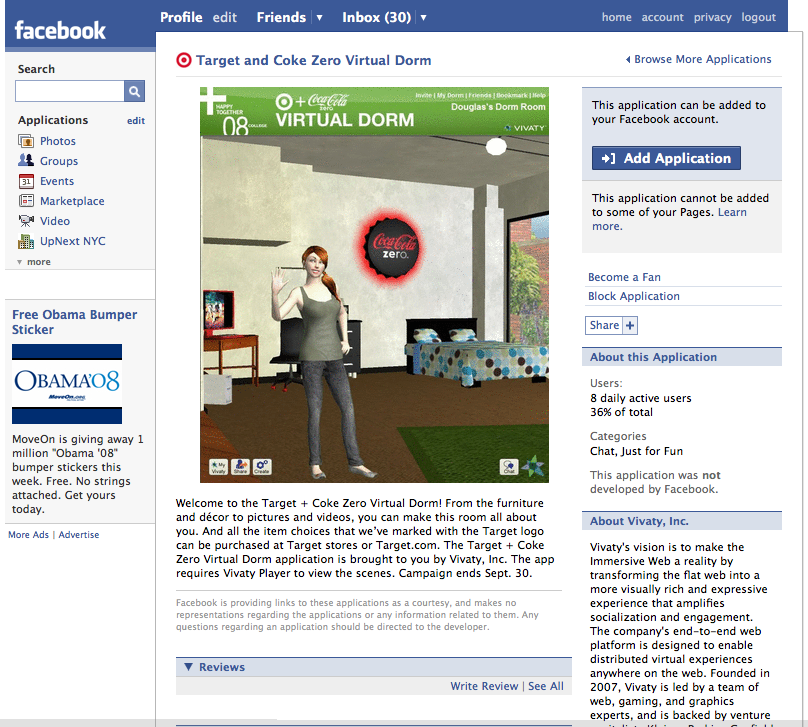Open the Friends menu
Viewport: 808px width, 727px height.
point(281,18)
